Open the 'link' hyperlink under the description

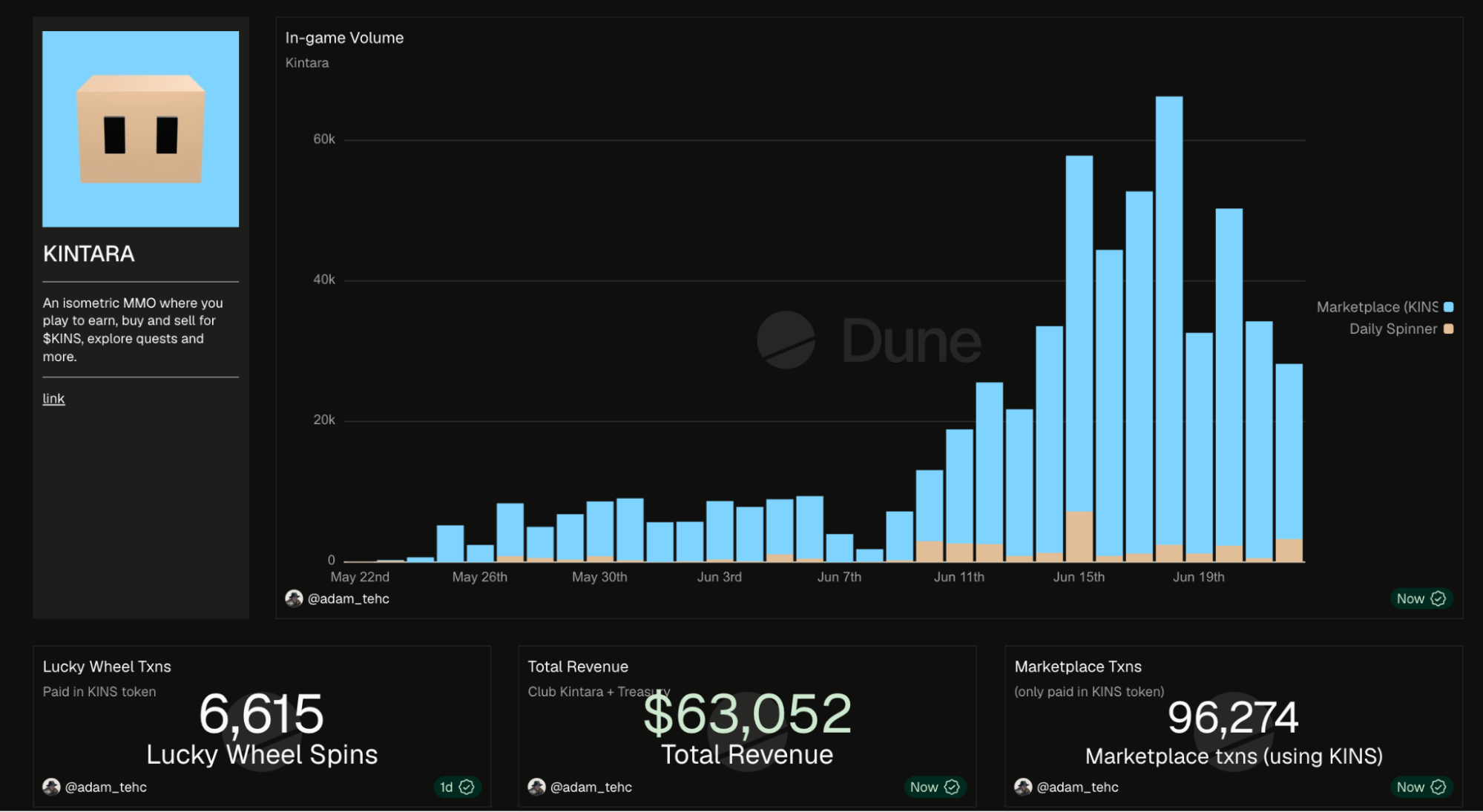(x=53, y=399)
